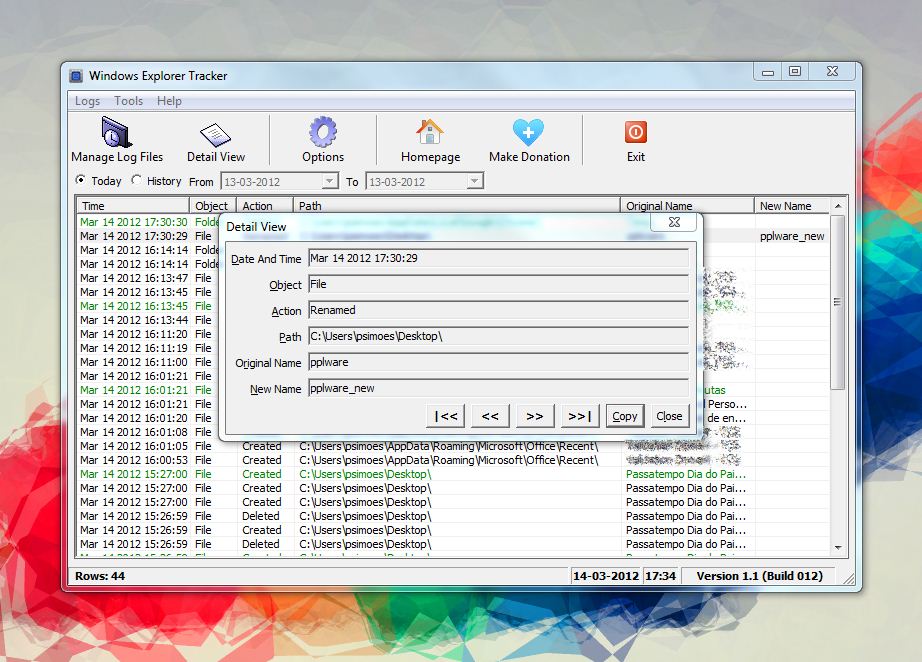
Task: Sort by the Original Name column header
Action: [x=687, y=206]
